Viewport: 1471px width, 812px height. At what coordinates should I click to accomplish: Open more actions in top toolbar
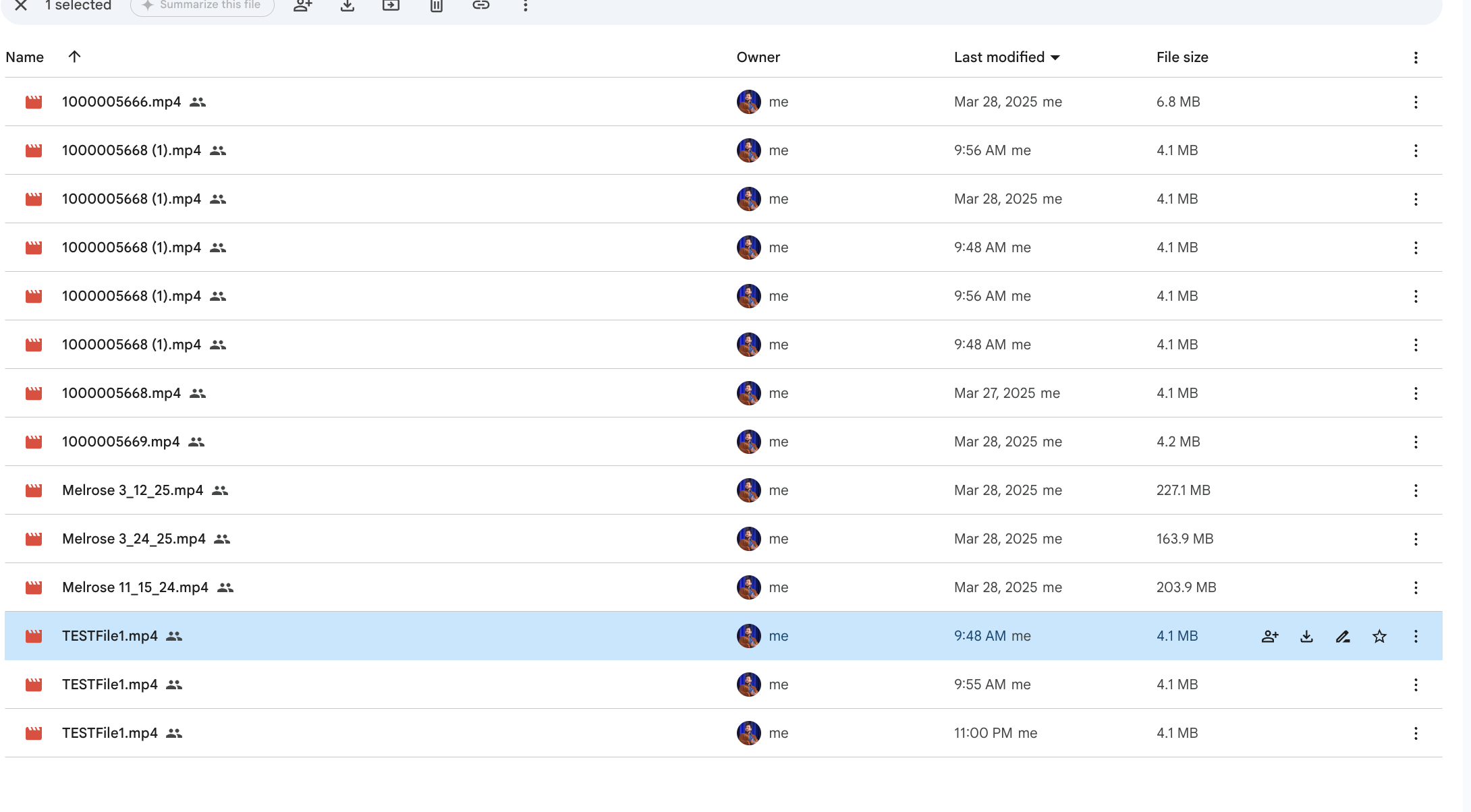click(526, 5)
